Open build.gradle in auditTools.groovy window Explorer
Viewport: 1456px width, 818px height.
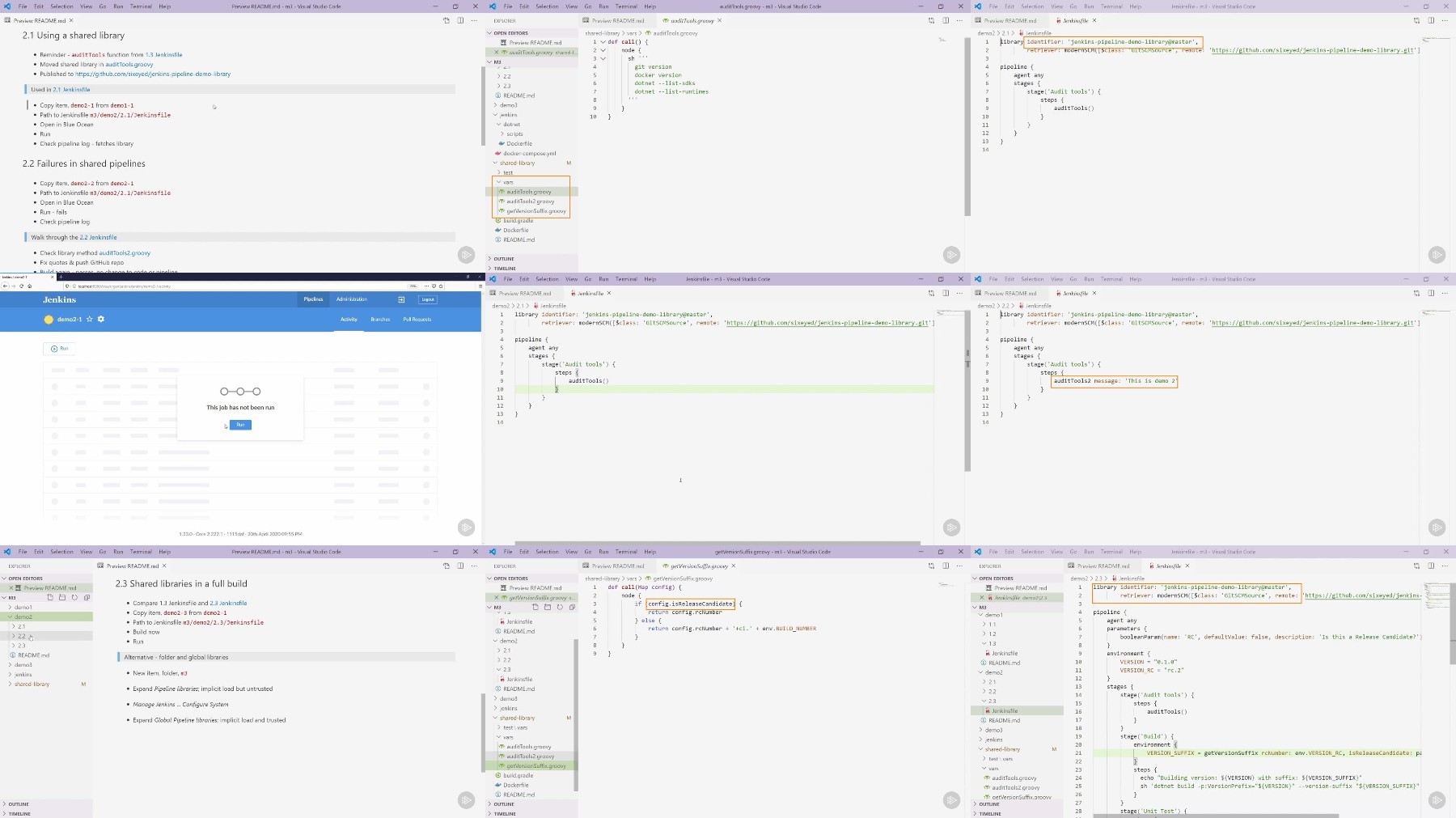pos(518,220)
